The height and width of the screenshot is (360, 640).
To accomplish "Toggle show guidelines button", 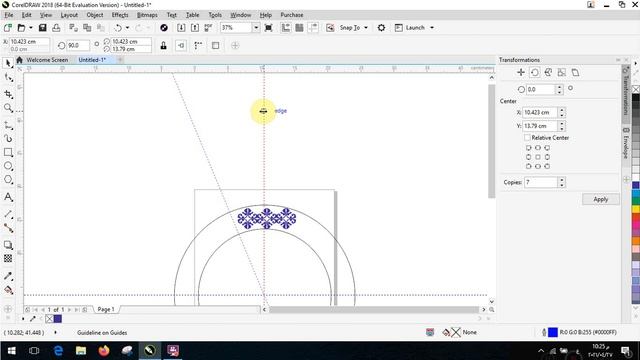I will tap(313, 28).
